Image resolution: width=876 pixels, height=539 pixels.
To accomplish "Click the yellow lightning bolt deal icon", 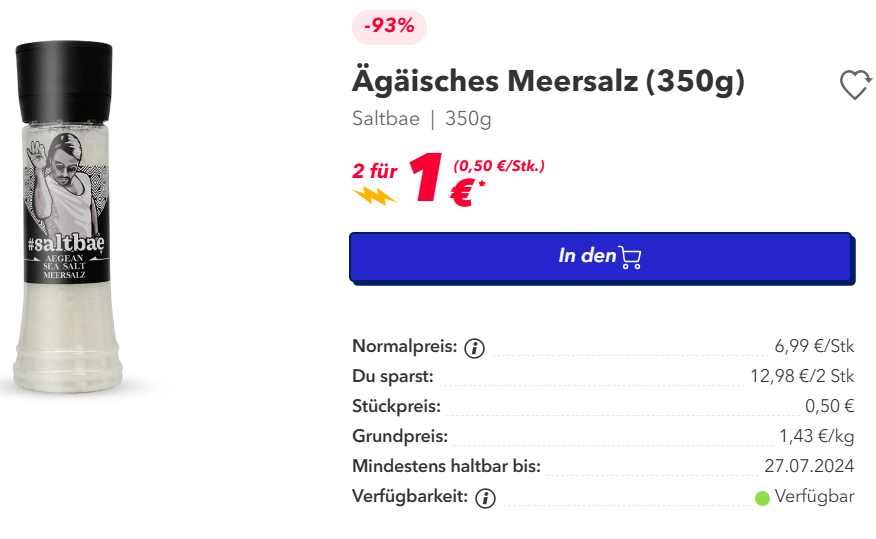I will [374, 196].
